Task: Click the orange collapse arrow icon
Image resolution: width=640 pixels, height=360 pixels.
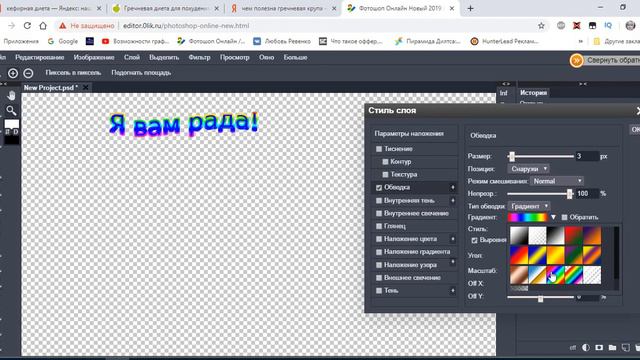Action: click(576, 60)
